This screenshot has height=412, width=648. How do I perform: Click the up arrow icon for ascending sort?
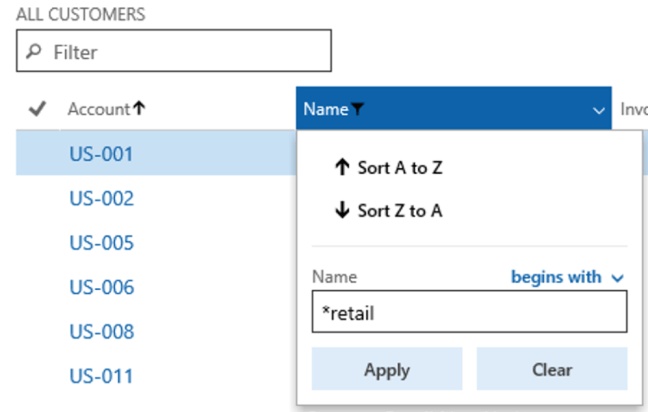(341, 168)
